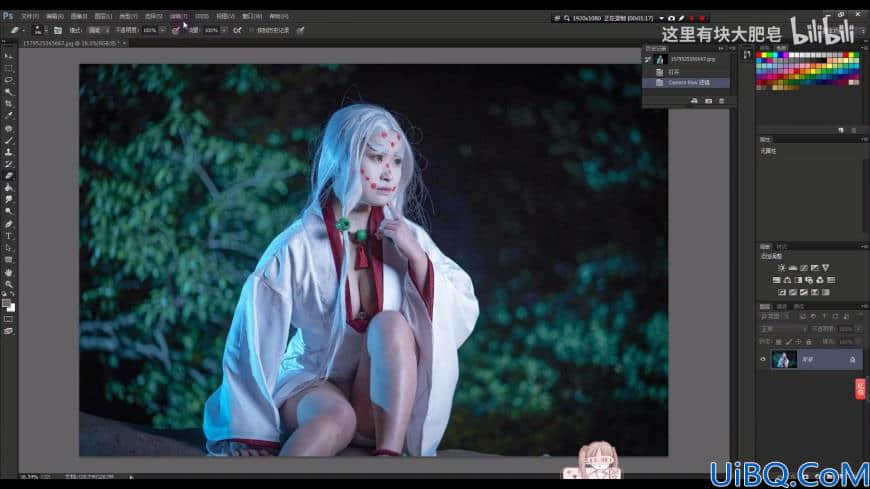This screenshot has width=870, height=489.
Task: Add a Hue/Saturation adjustment
Action: coord(776,280)
